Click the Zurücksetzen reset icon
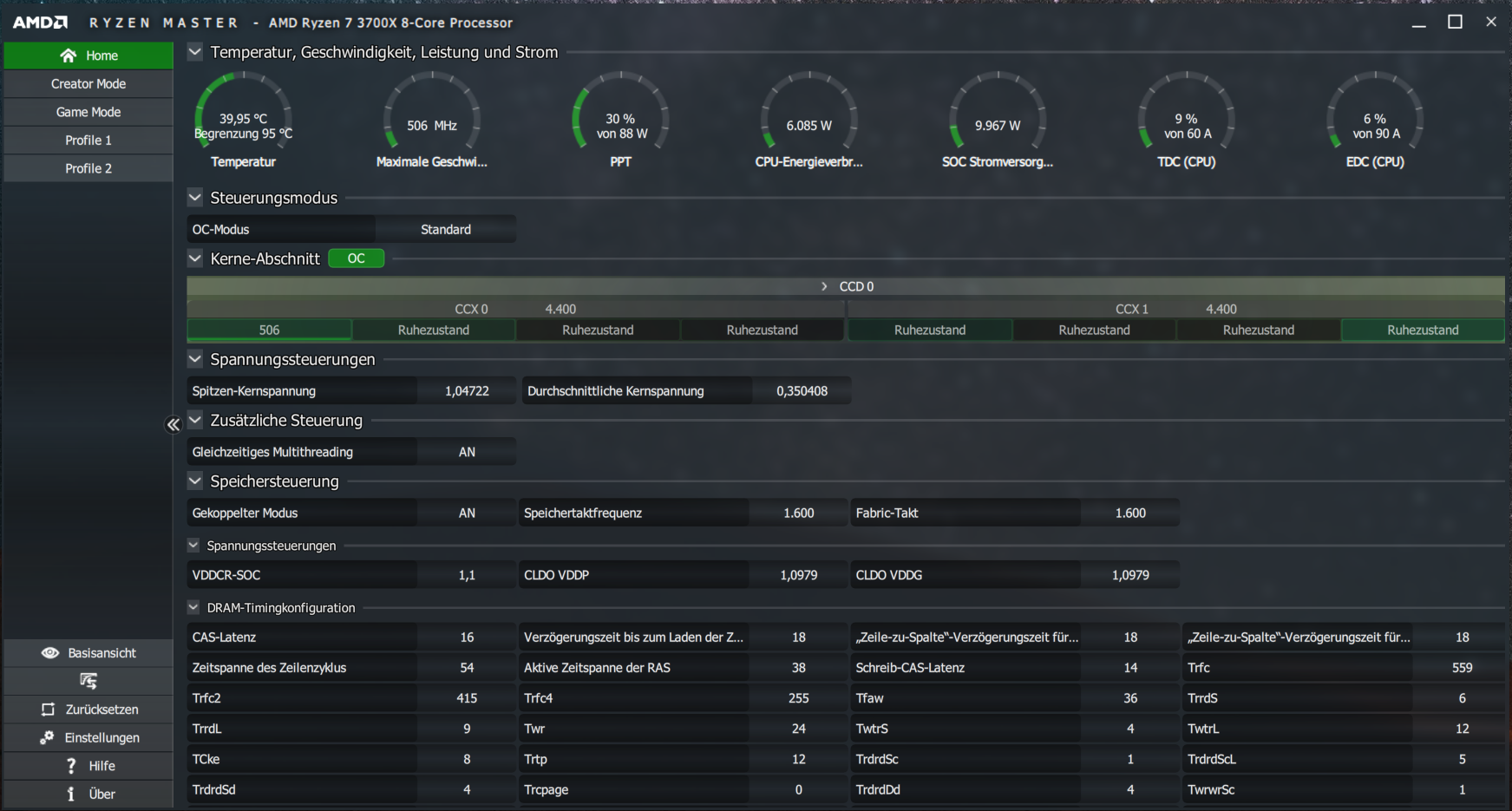Screen dimensions: 1512x811 (x=46, y=709)
